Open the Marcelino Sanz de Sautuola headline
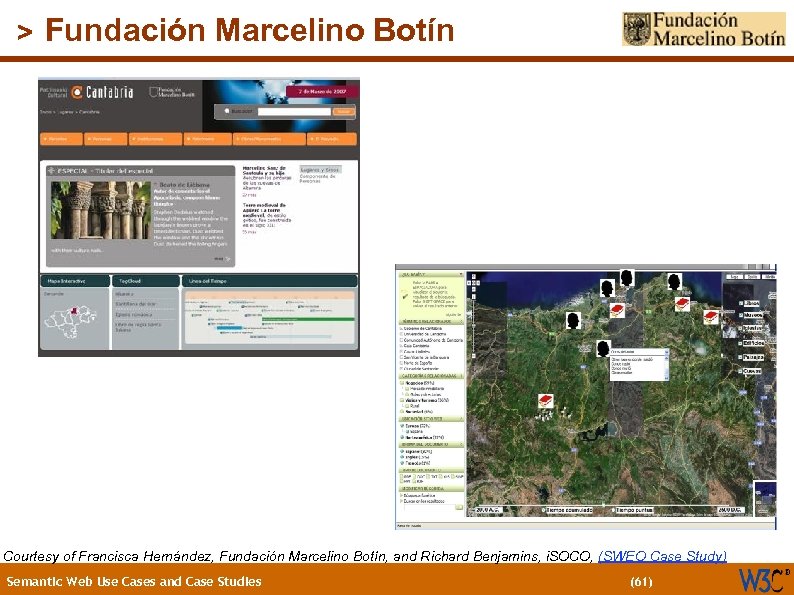 click(x=264, y=170)
